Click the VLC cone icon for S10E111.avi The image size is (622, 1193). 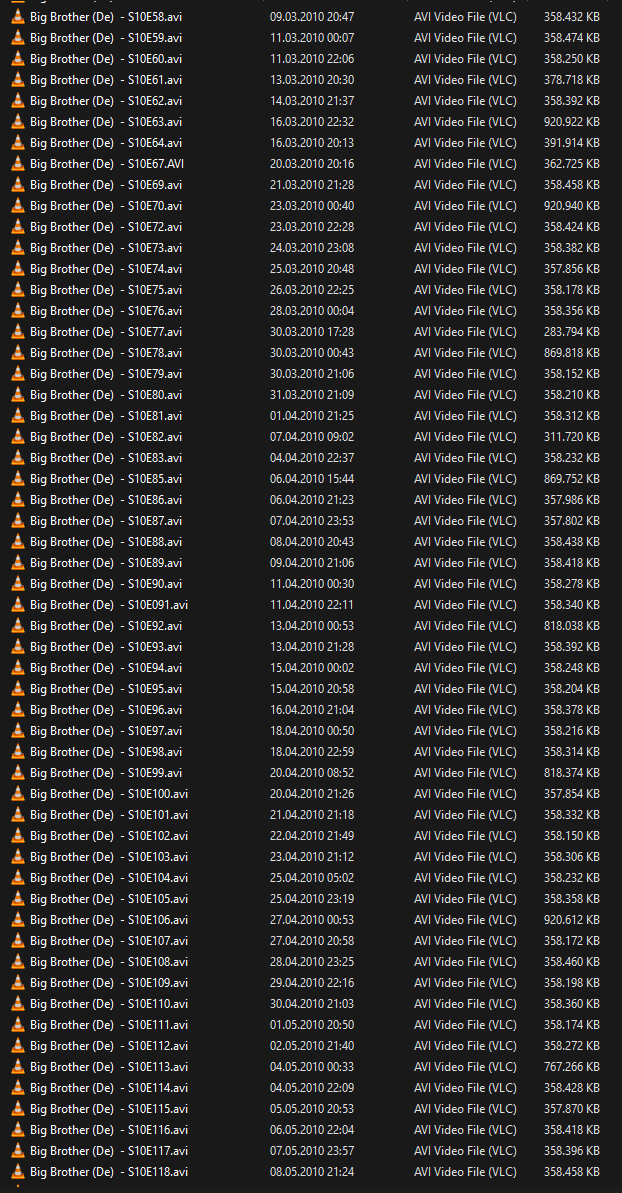[x=17, y=1025]
